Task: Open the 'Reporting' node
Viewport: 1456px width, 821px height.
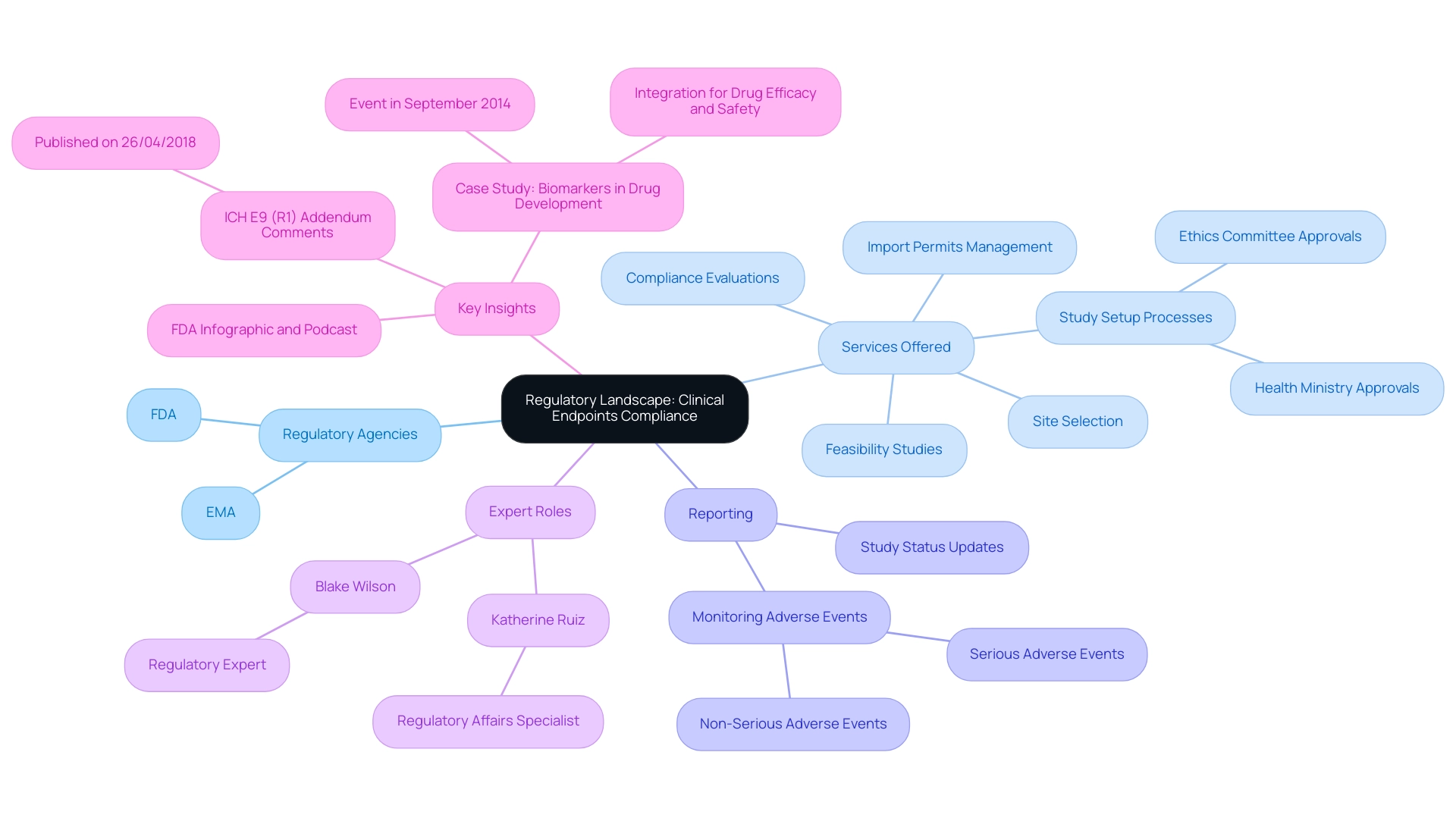Action: [x=717, y=512]
